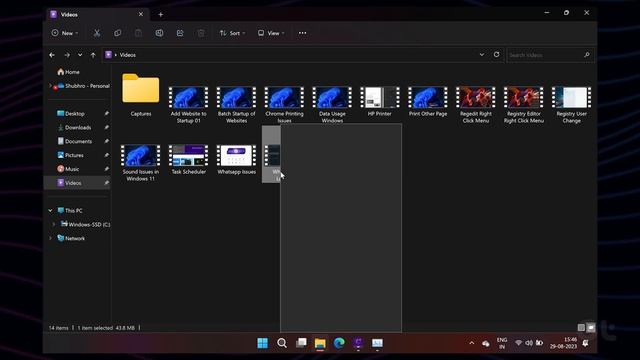Open Microsoft Edge from the taskbar
This screenshot has height=360, width=640.
339,343
